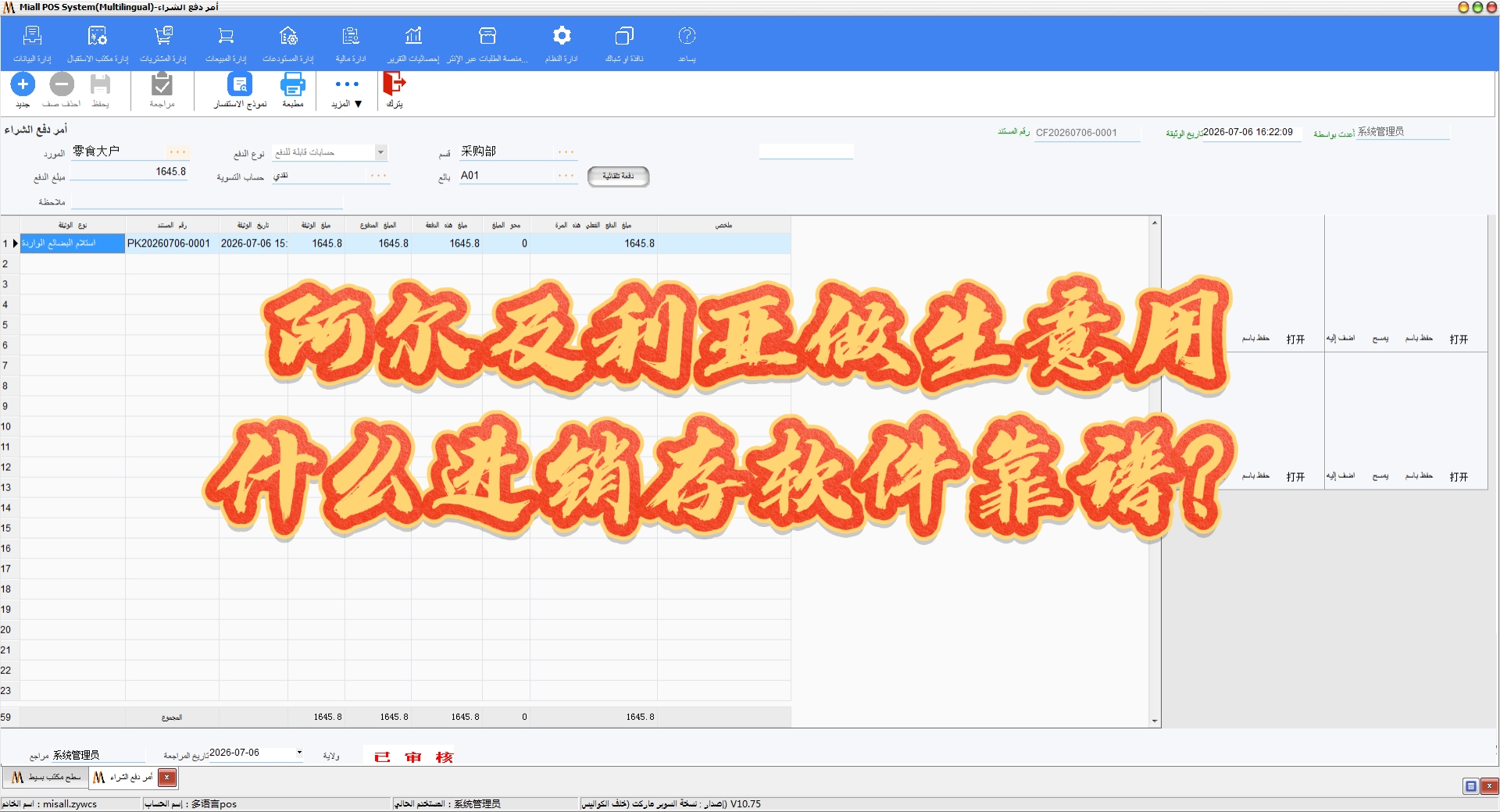The height and width of the screenshot is (812, 1500).
Task: Open department lookup dots next to 采购部
Action: coord(566,152)
